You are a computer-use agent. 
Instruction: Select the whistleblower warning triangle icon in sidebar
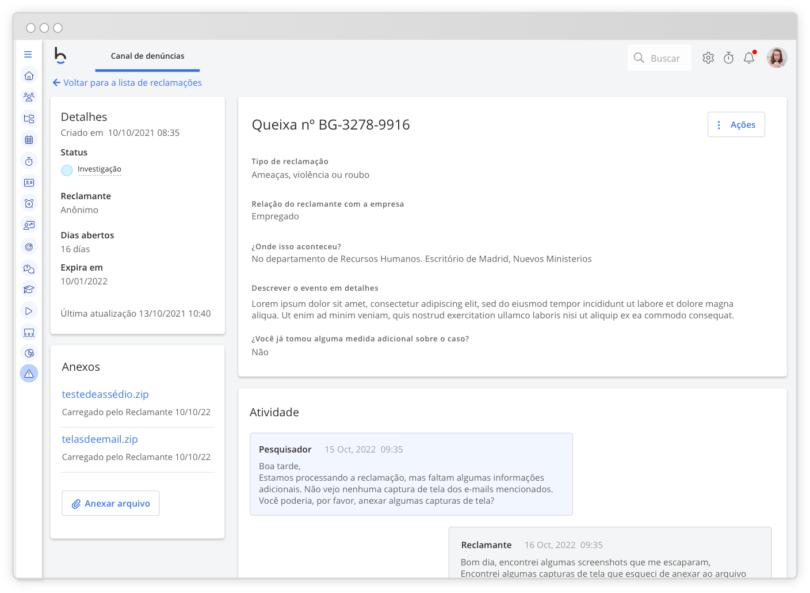coord(29,374)
